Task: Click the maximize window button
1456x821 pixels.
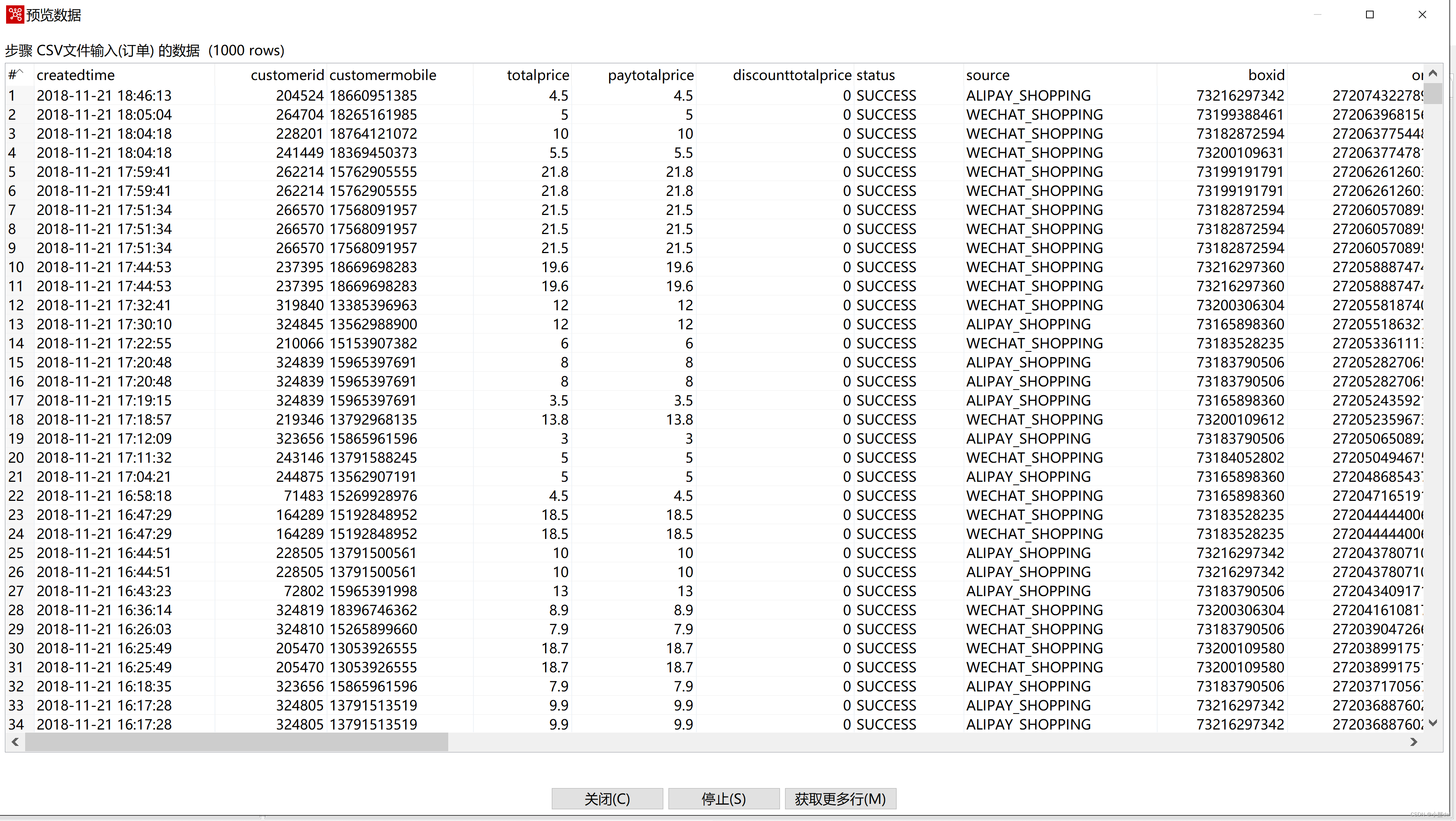Action: pos(1369,15)
